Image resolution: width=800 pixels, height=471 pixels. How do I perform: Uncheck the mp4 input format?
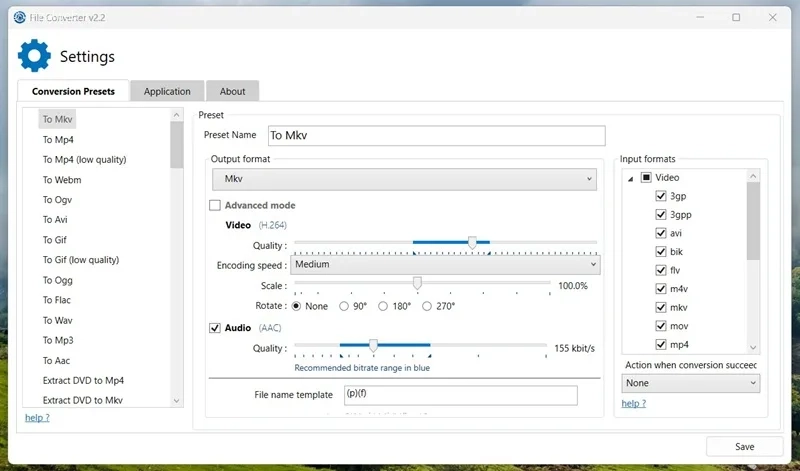coord(661,344)
